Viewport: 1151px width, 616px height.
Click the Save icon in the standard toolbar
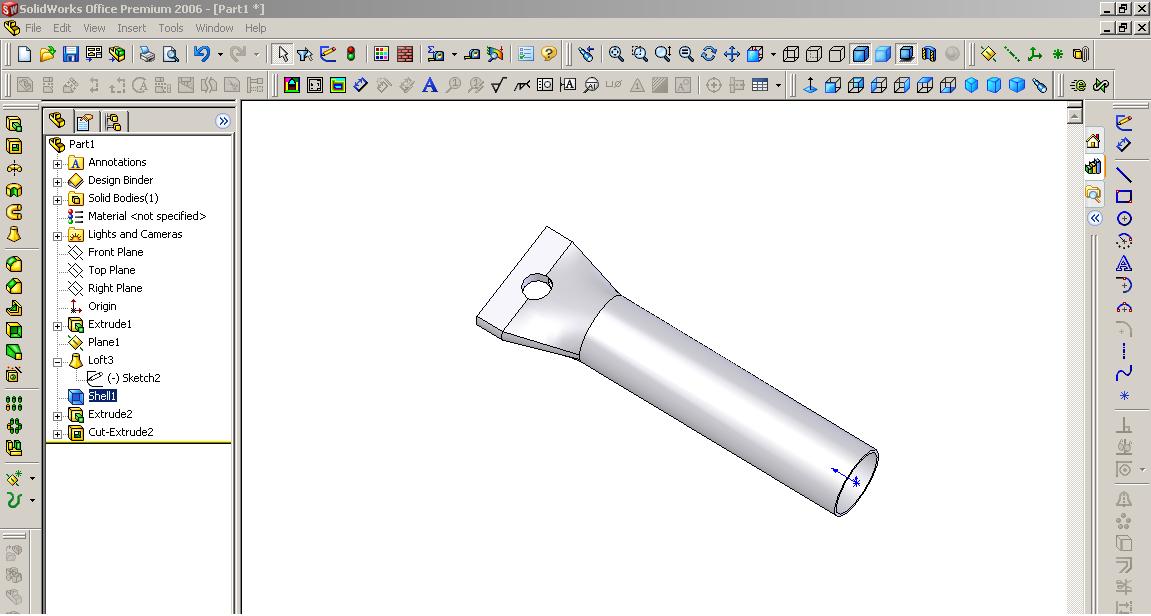(71, 54)
